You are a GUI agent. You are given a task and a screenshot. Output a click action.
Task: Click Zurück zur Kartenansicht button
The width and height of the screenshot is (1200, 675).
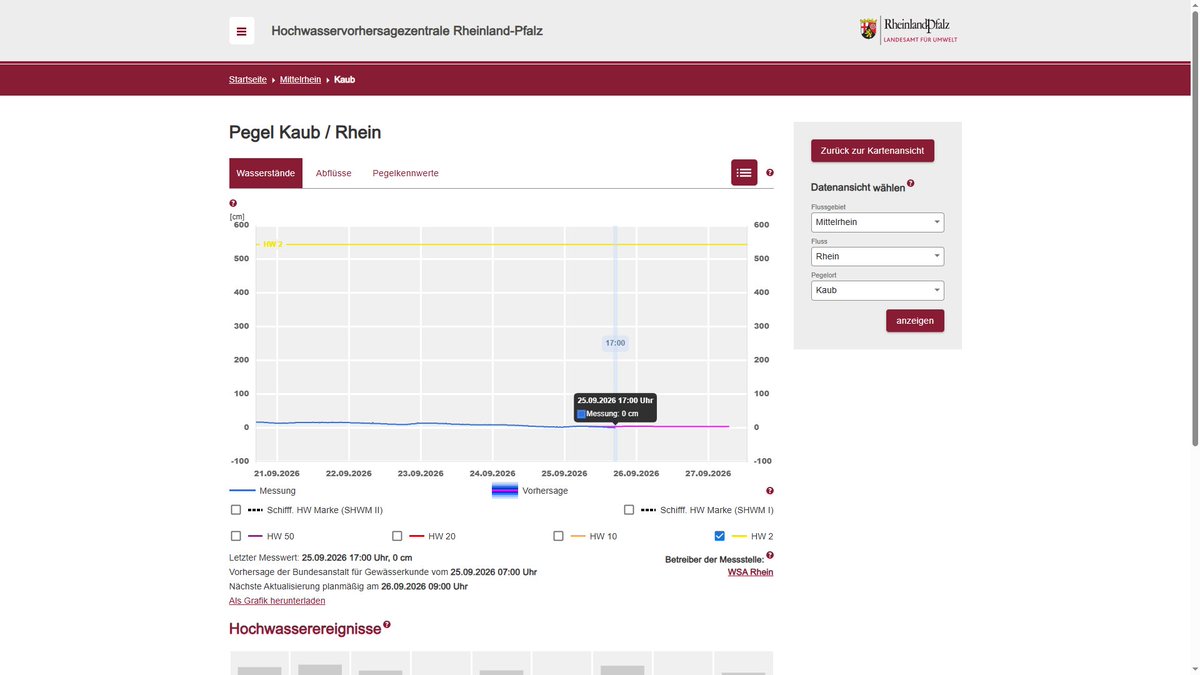[873, 151]
